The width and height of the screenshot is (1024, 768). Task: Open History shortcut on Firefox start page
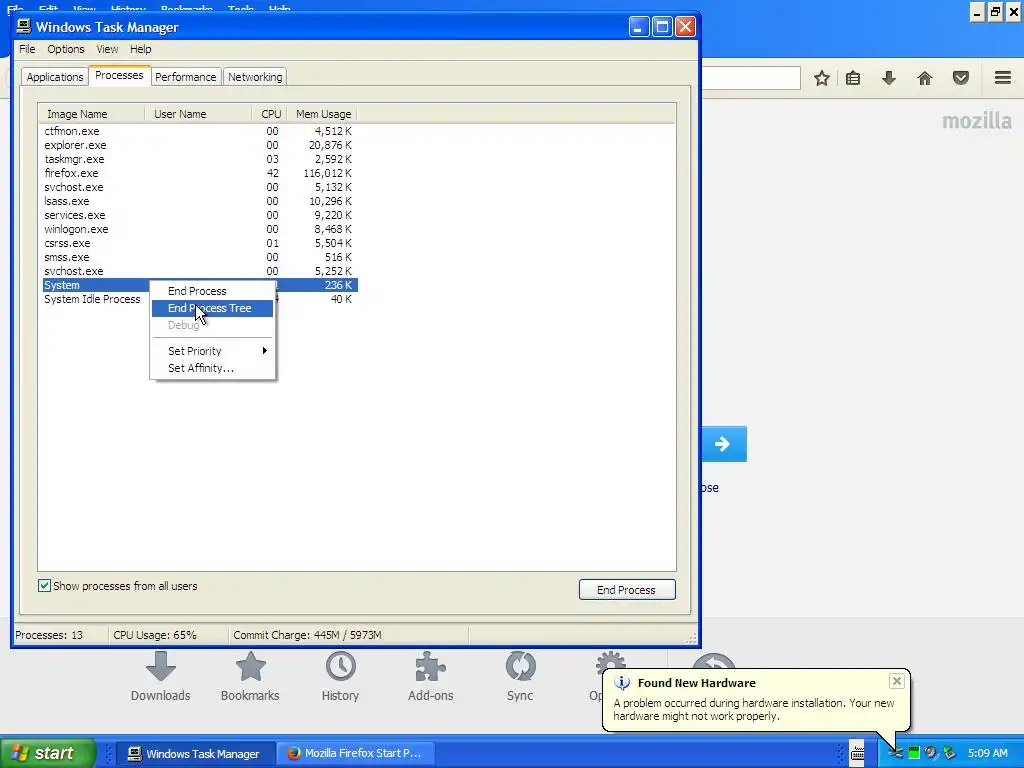[x=340, y=677]
